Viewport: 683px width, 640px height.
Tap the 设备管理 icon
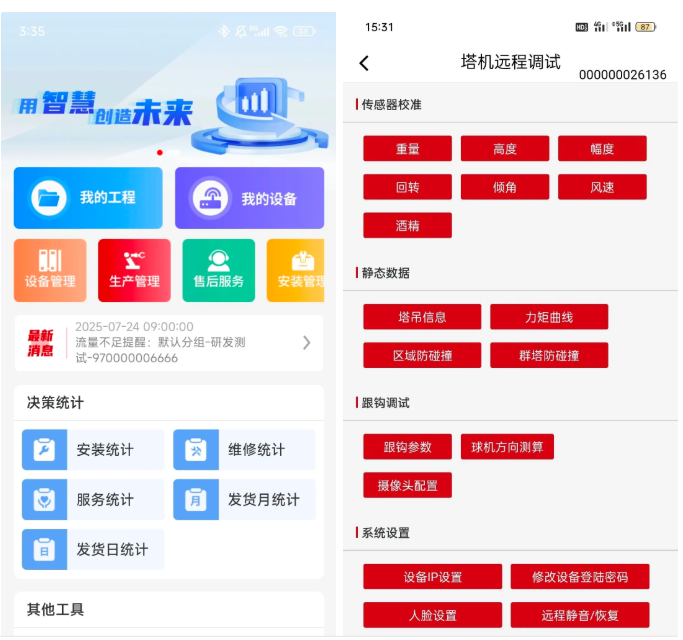(50, 261)
